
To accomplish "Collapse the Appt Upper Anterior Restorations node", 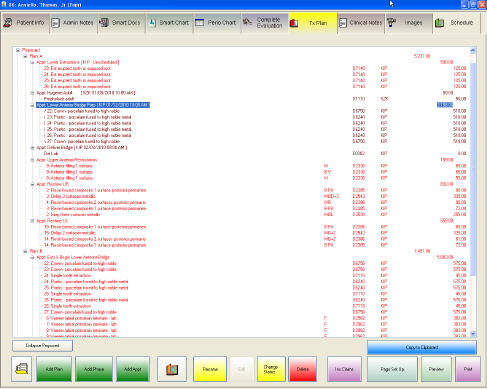I will [32, 160].
